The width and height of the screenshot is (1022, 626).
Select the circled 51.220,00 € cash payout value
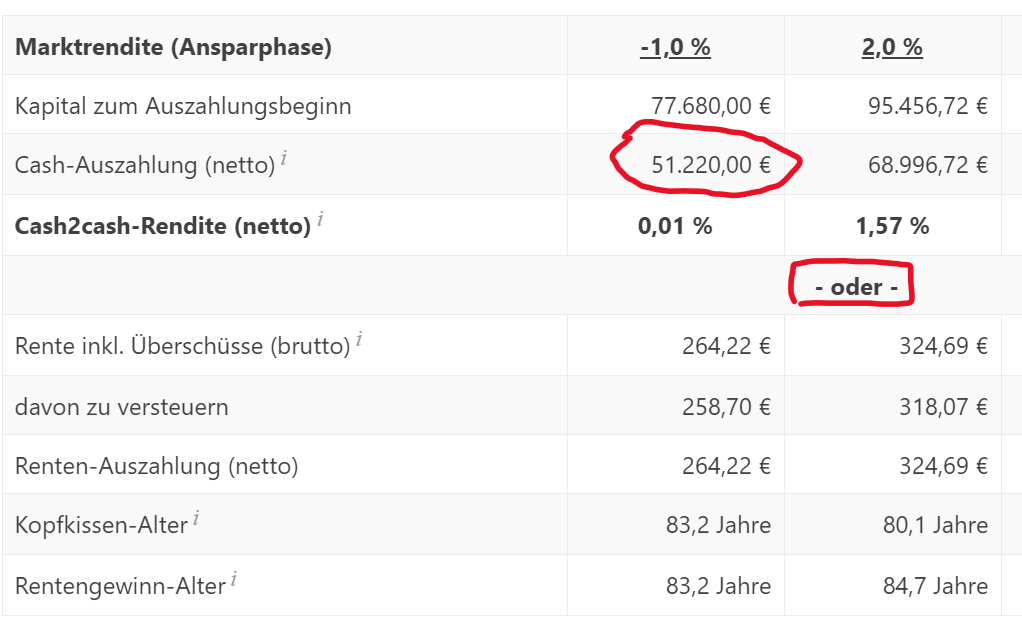[x=711, y=165]
